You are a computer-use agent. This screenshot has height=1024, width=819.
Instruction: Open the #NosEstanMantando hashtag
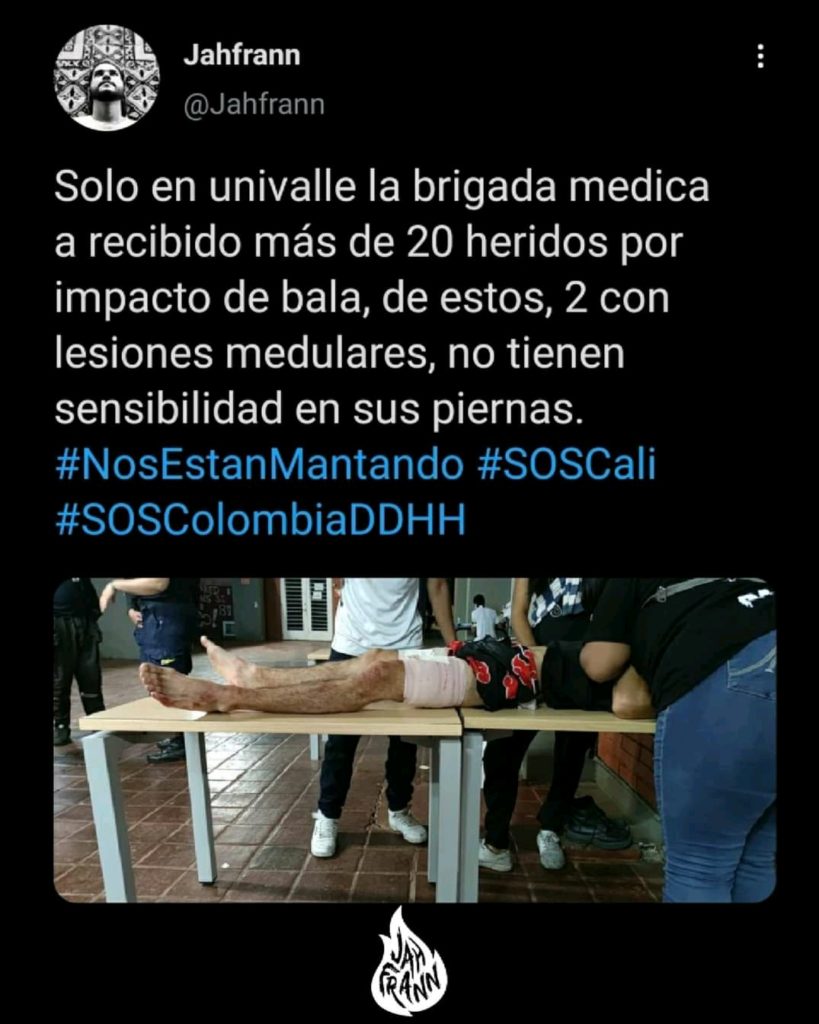pyautogui.click(x=259, y=465)
